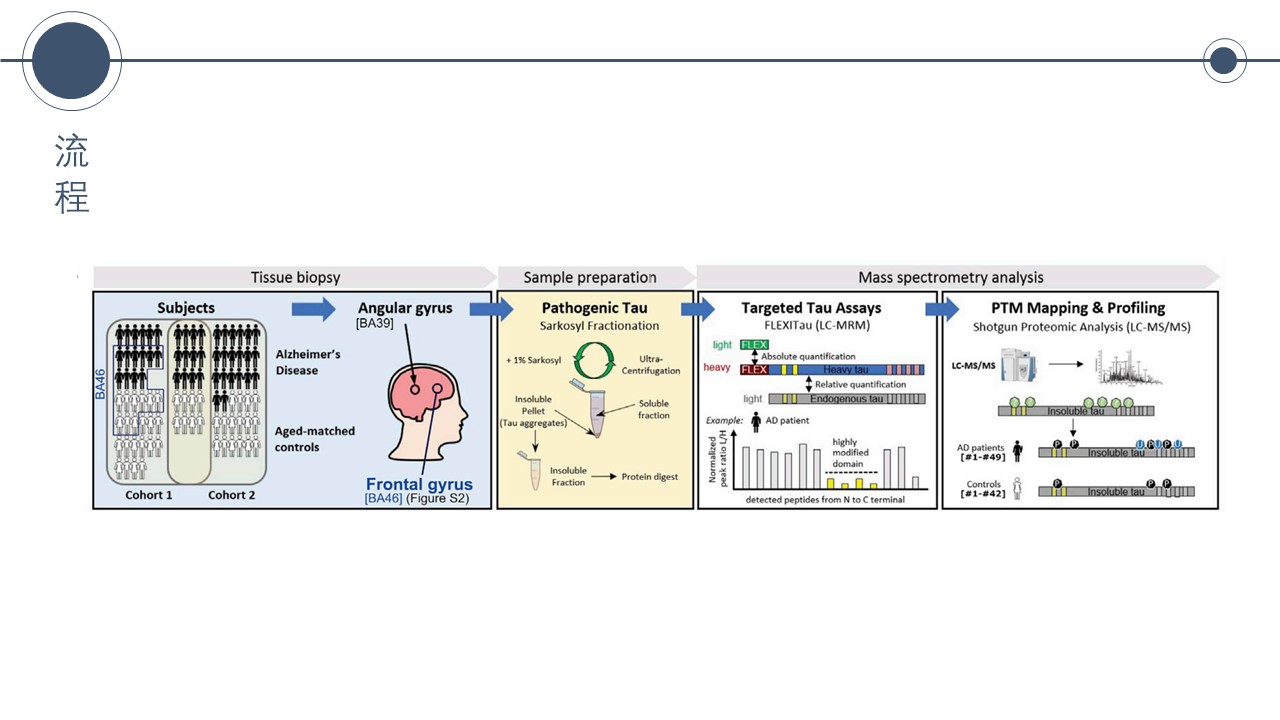Click the FLEXITau (LC-MRM) subtitle

pyautogui.click(x=818, y=326)
